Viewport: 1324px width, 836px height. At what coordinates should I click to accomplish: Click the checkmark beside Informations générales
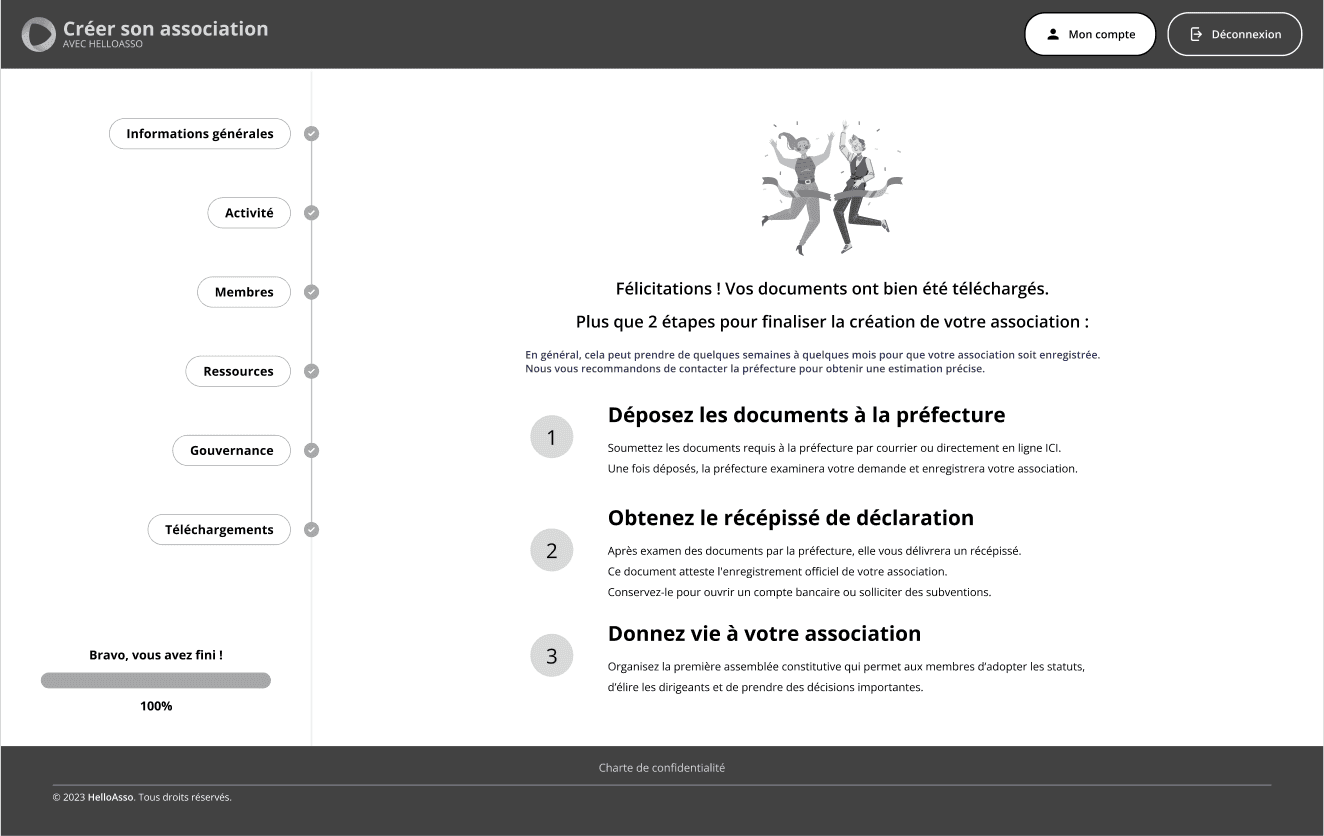(311, 134)
